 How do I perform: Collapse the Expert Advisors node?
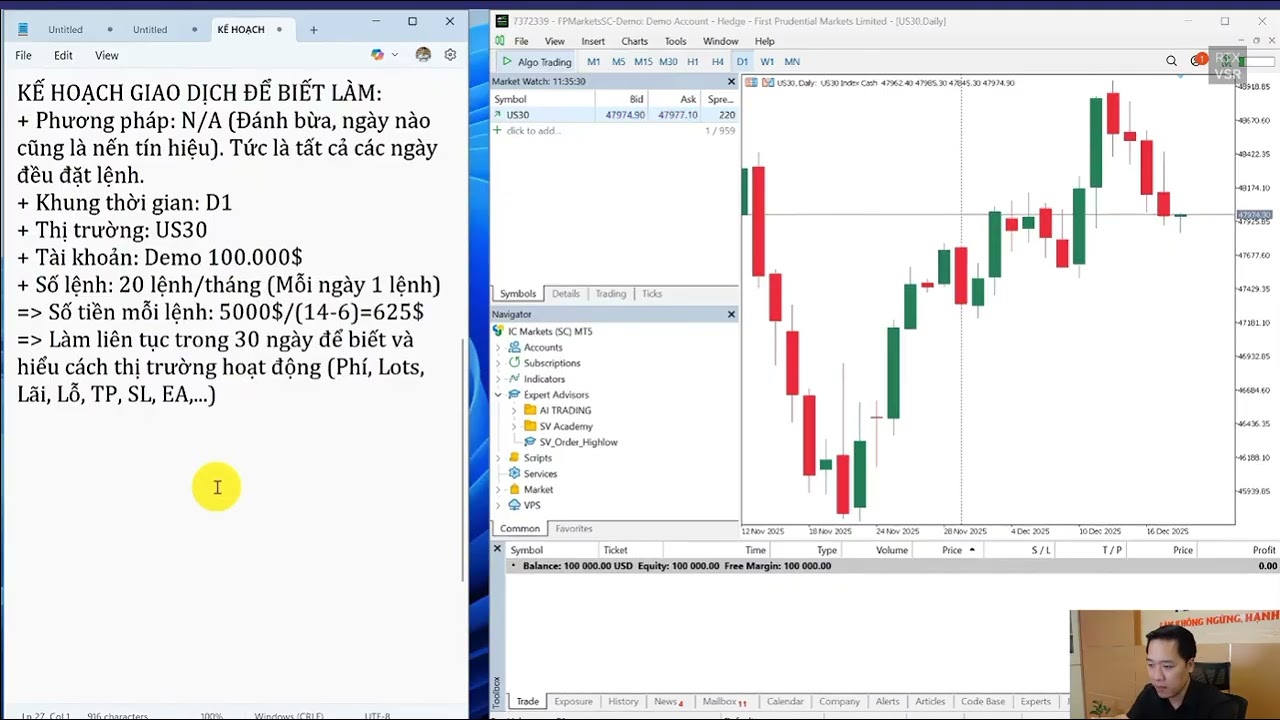coord(498,395)
